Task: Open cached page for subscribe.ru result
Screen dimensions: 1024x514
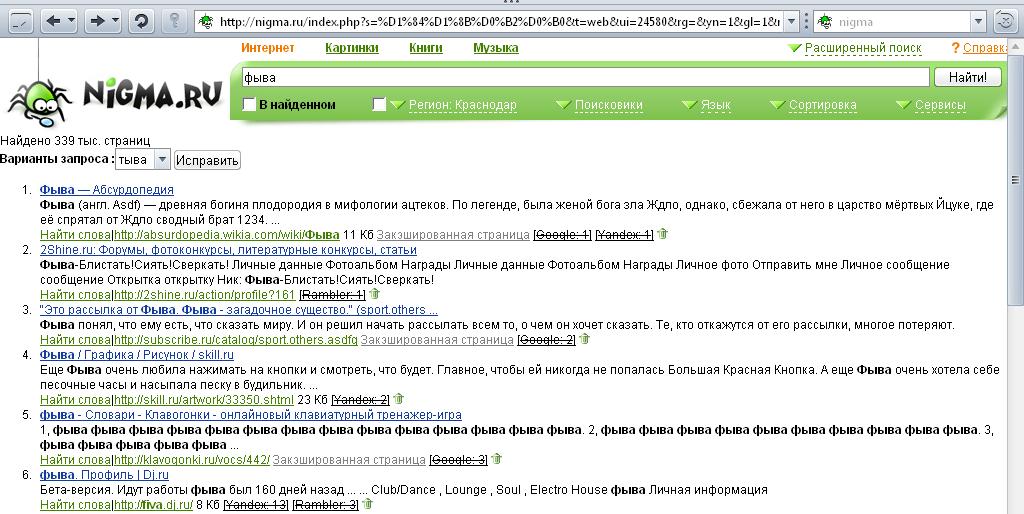Action: pos(437,340)
